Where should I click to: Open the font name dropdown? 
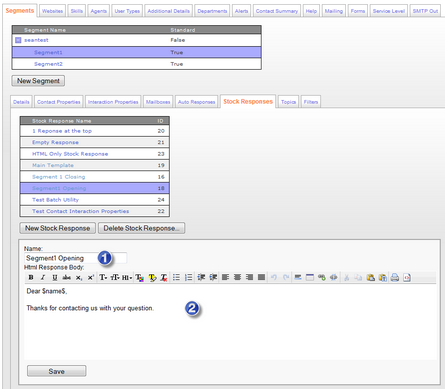(103, 277)
